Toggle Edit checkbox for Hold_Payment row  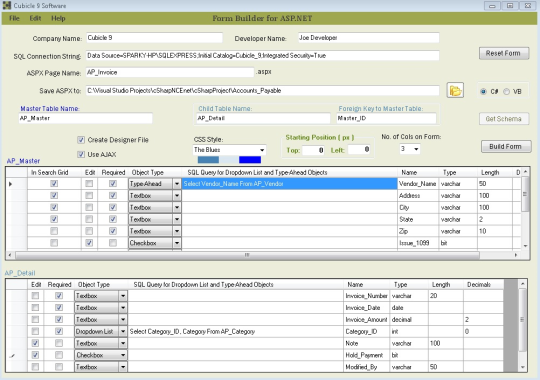pos(35,355)
